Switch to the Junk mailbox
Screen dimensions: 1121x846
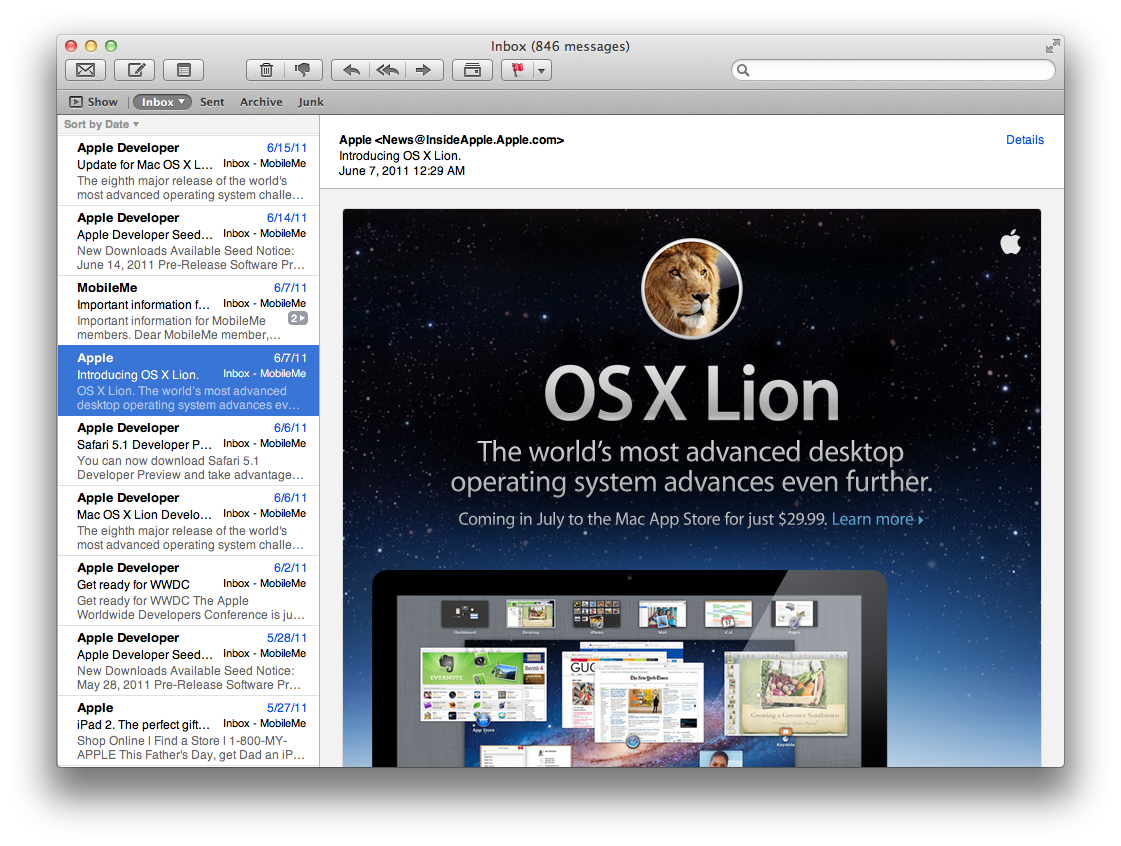(x=311, y=102)
